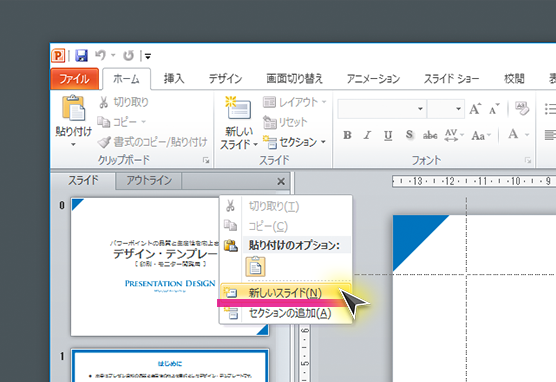Choose 新しいスライド(N) in context menu

[286, 293]
